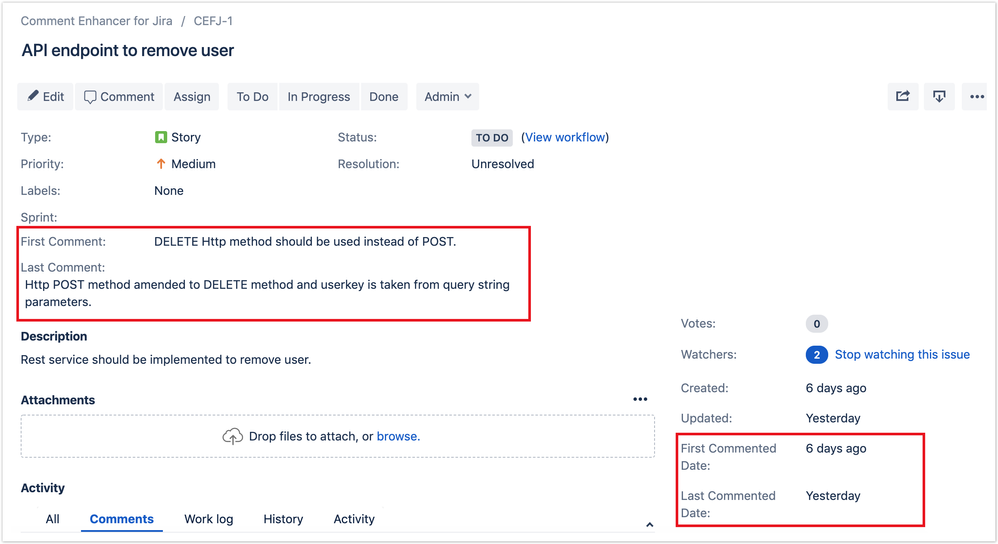Click the TO DO status lozenge
The image size is (998, 544).
tap(492, 138)
